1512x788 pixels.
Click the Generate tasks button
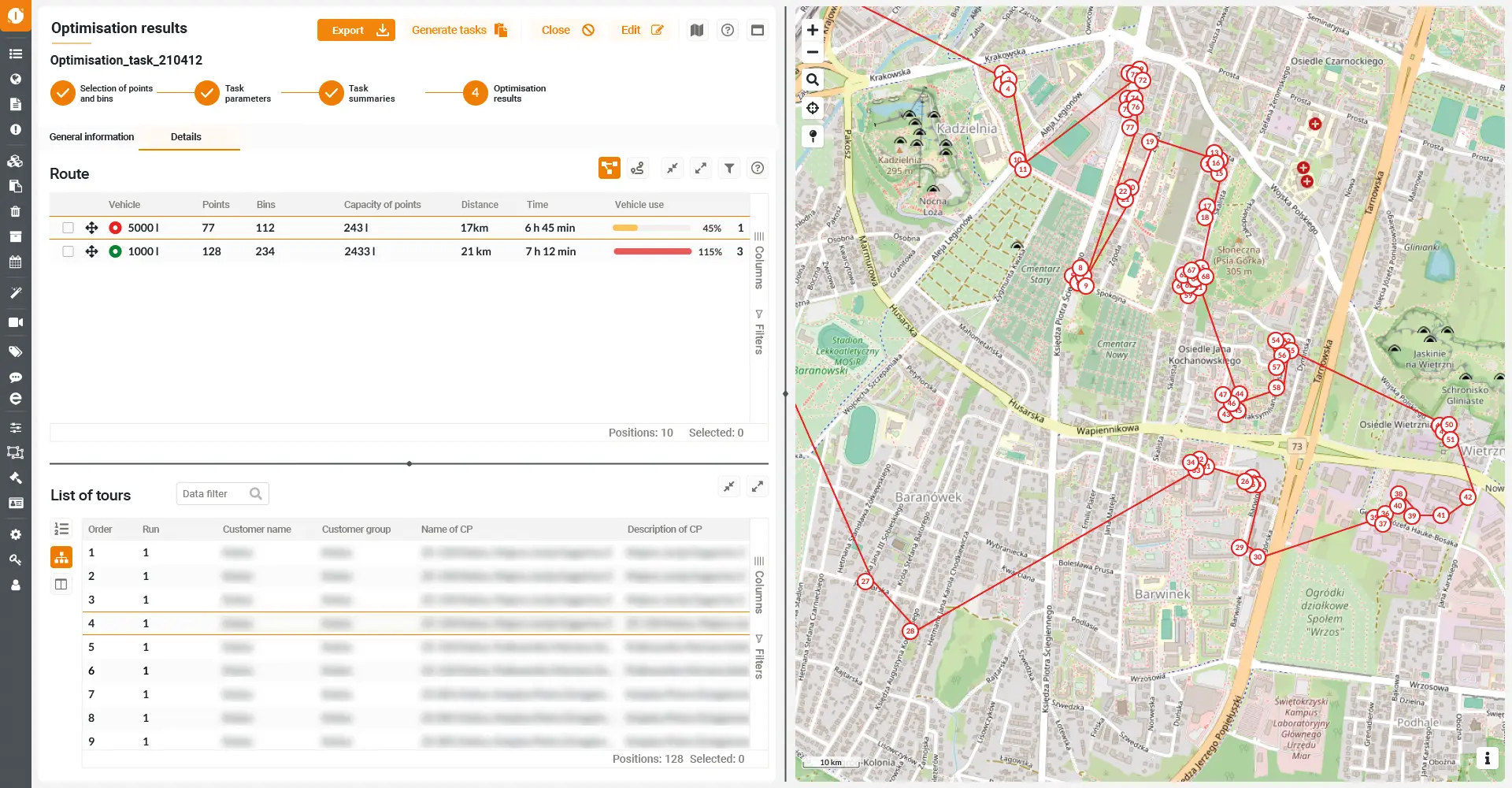(459, 30)
